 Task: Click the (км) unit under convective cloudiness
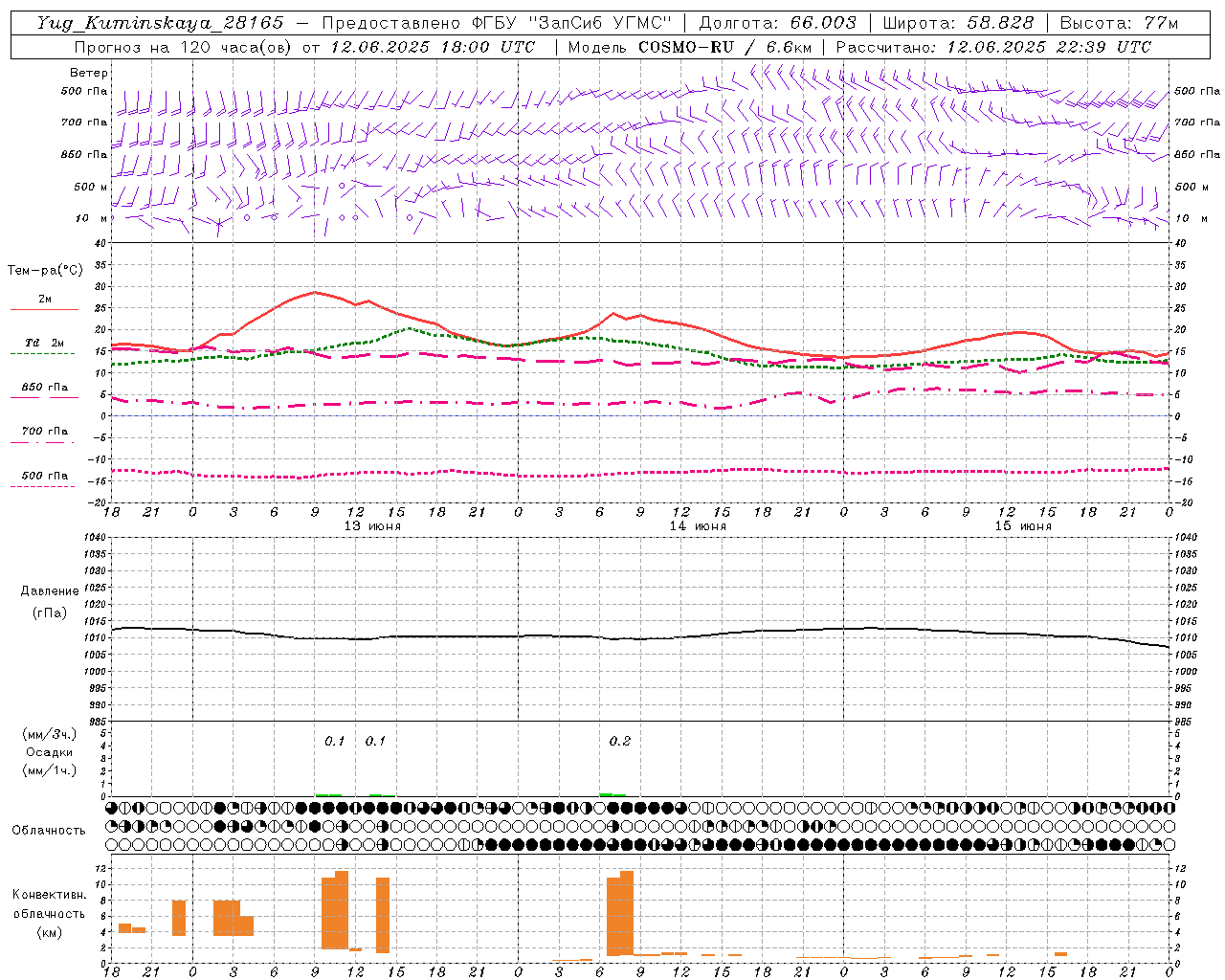49,932
